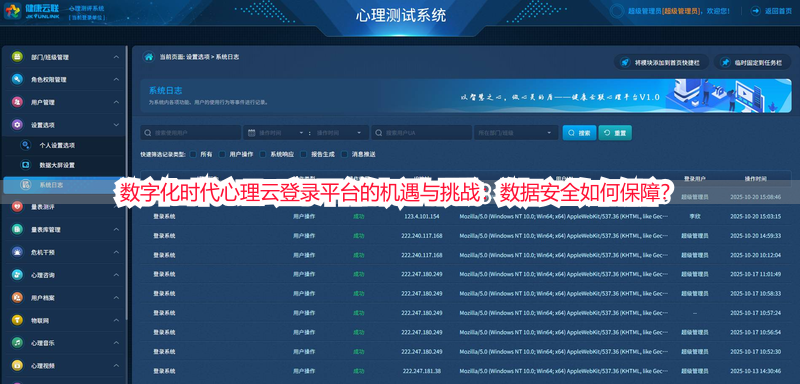The image size is (800, 384).
Task: Check the 所有 filter checkbox
Action: (x=193, y=154)
